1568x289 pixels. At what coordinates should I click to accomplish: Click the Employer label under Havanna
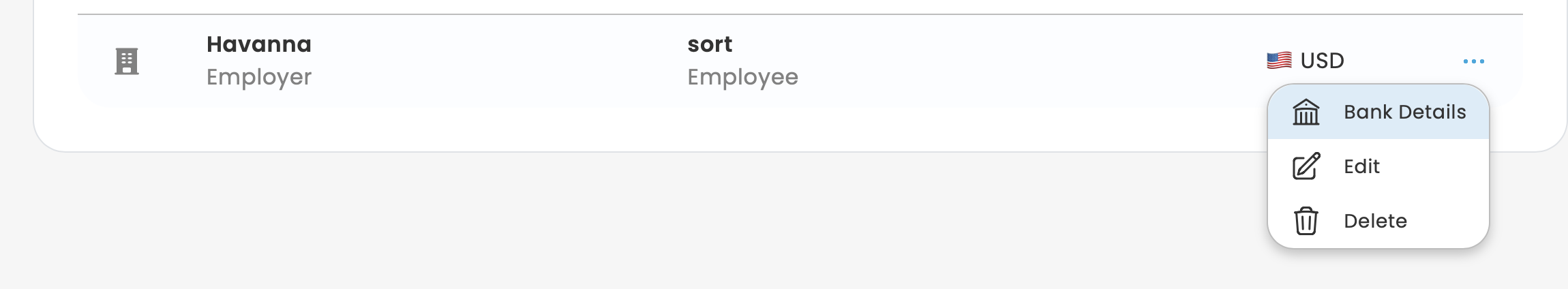click(259, 77)
